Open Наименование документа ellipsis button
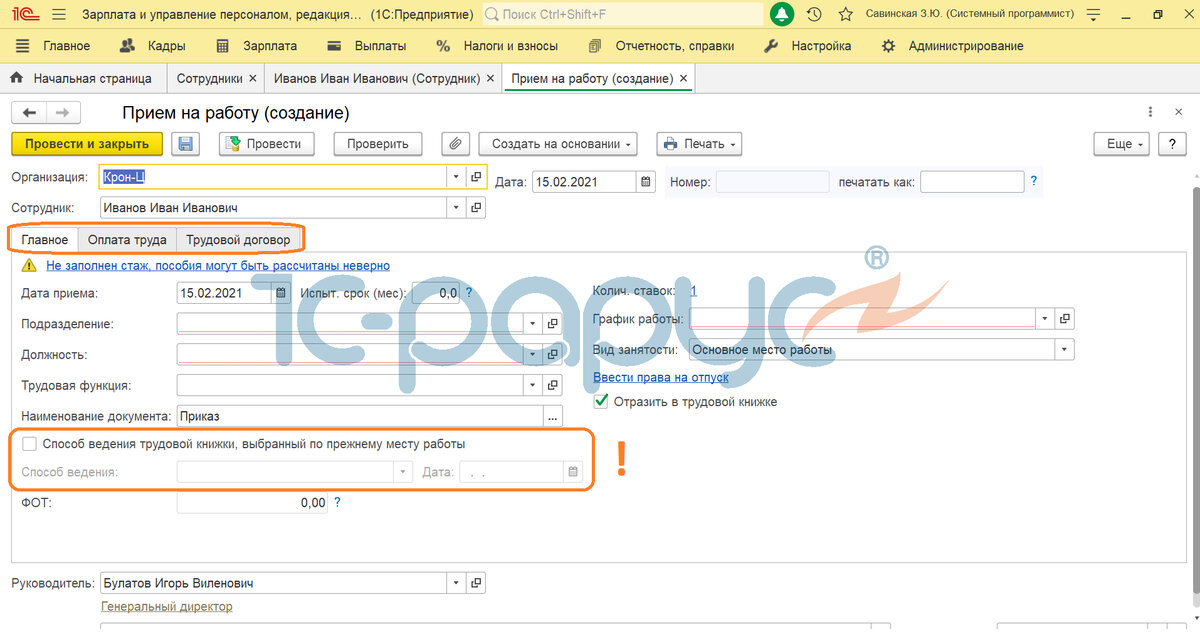Viewport: 1200px width, 639px height. coord(553,416)
